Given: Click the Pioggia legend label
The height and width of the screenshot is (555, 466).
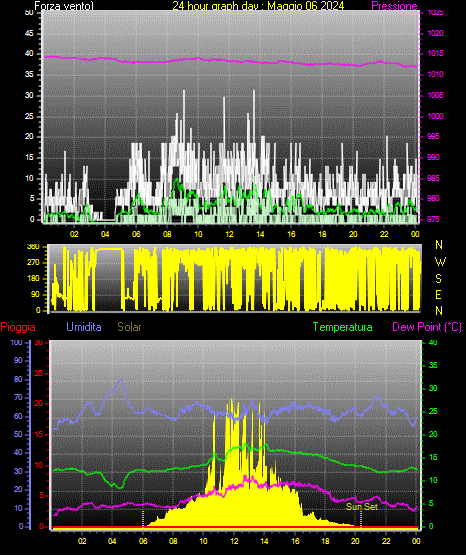Looking at the screenshot, I should coord(18,327).
